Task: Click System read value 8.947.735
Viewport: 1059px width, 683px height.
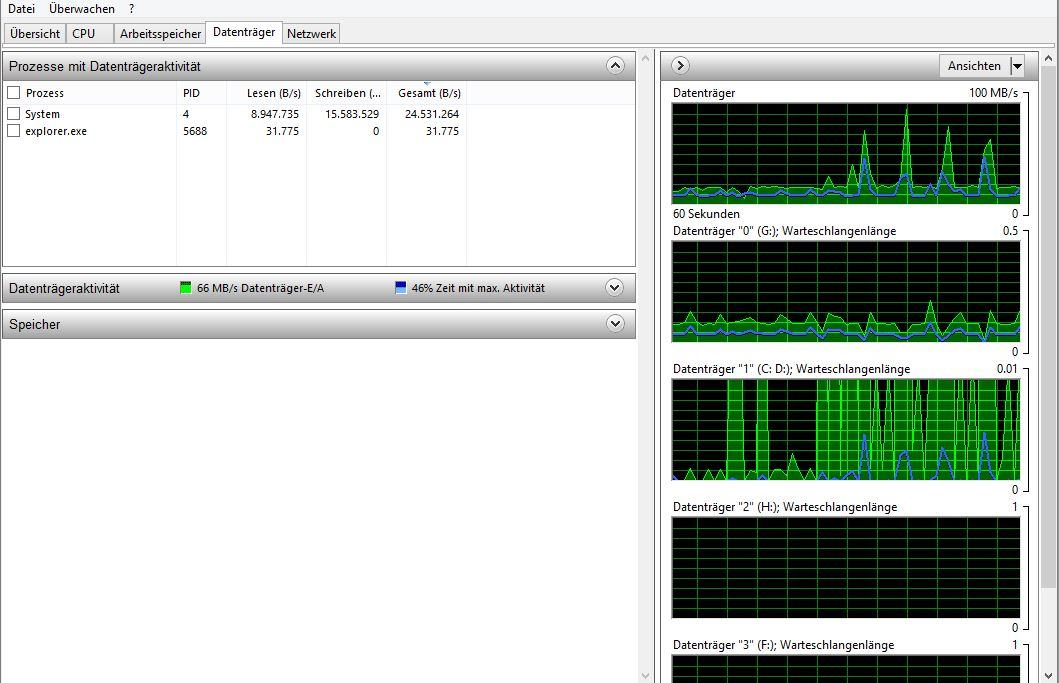Action: 275,114
